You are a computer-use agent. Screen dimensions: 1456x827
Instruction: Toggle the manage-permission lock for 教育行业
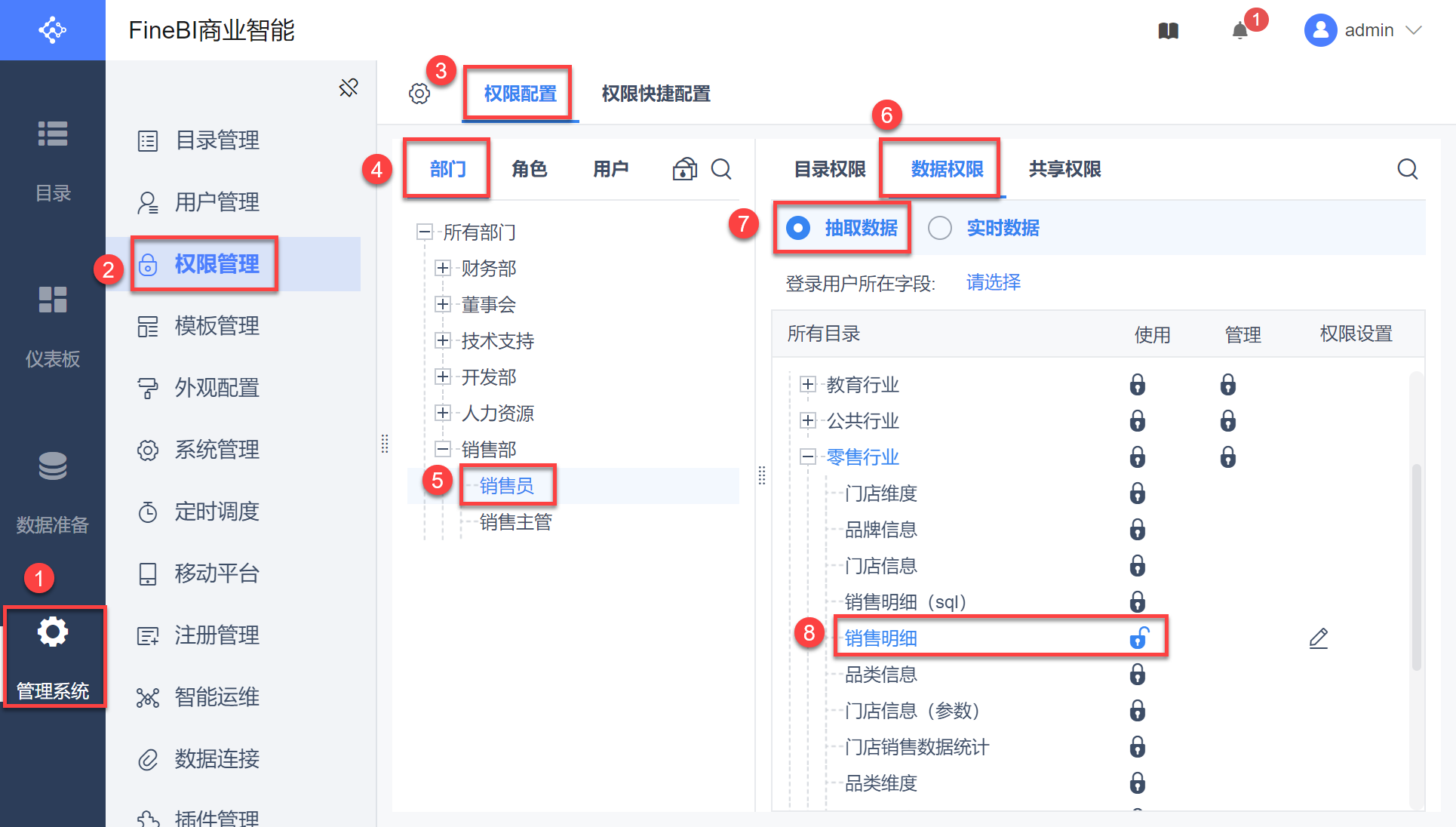coord(1227,385)
